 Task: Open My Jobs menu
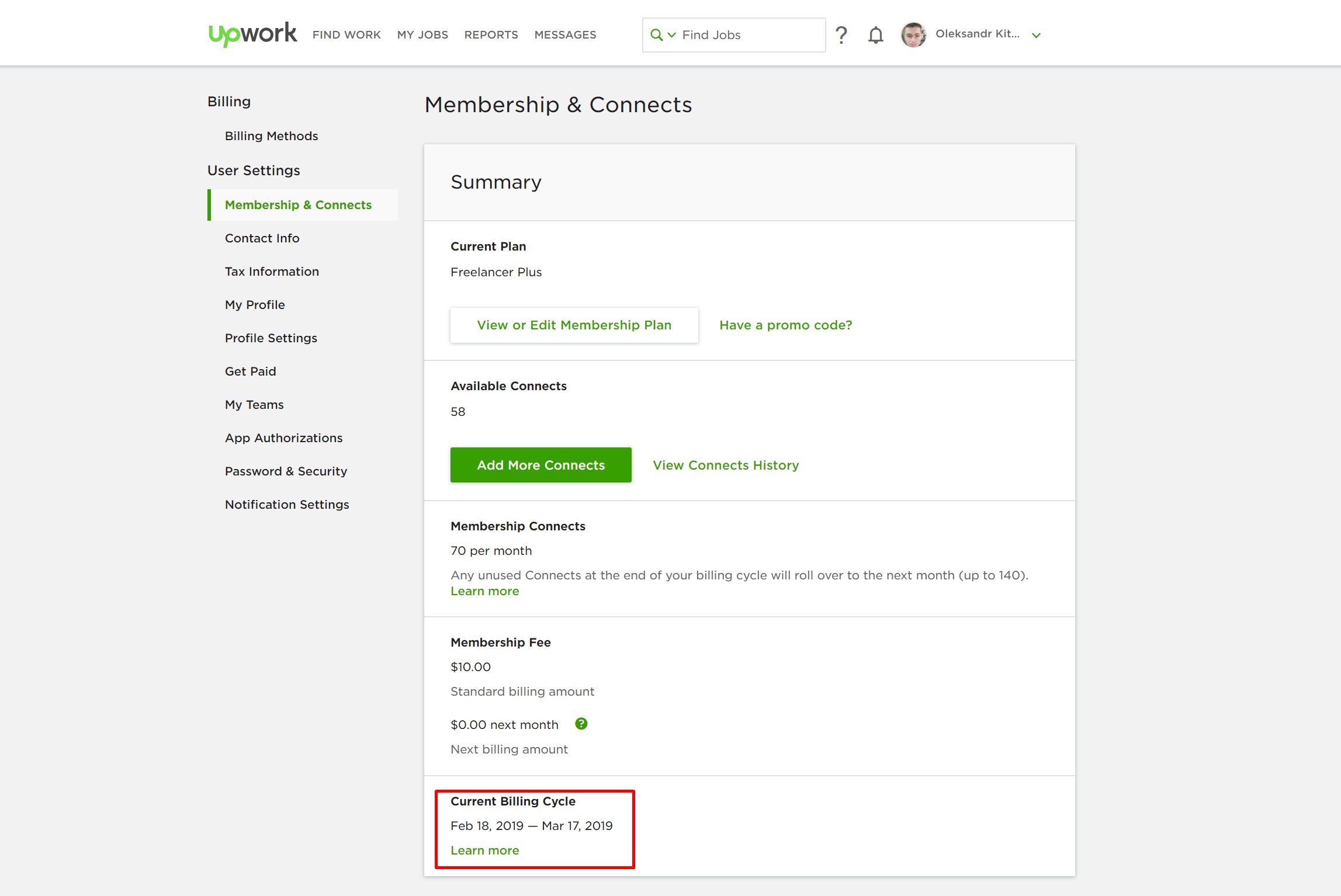tap(422, 35)
